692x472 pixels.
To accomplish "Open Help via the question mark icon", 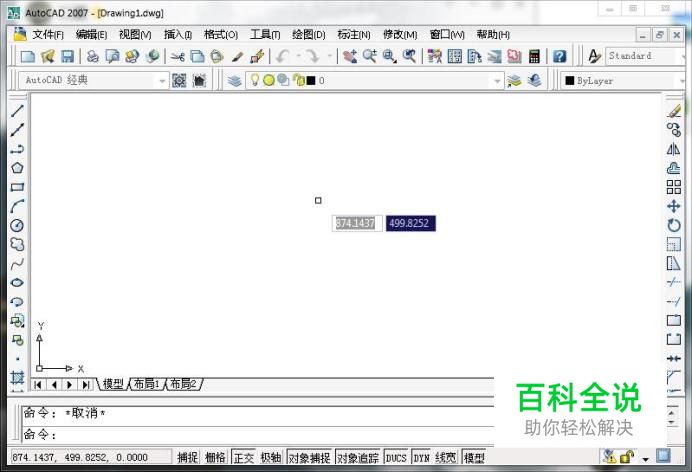I will [560, 56].
